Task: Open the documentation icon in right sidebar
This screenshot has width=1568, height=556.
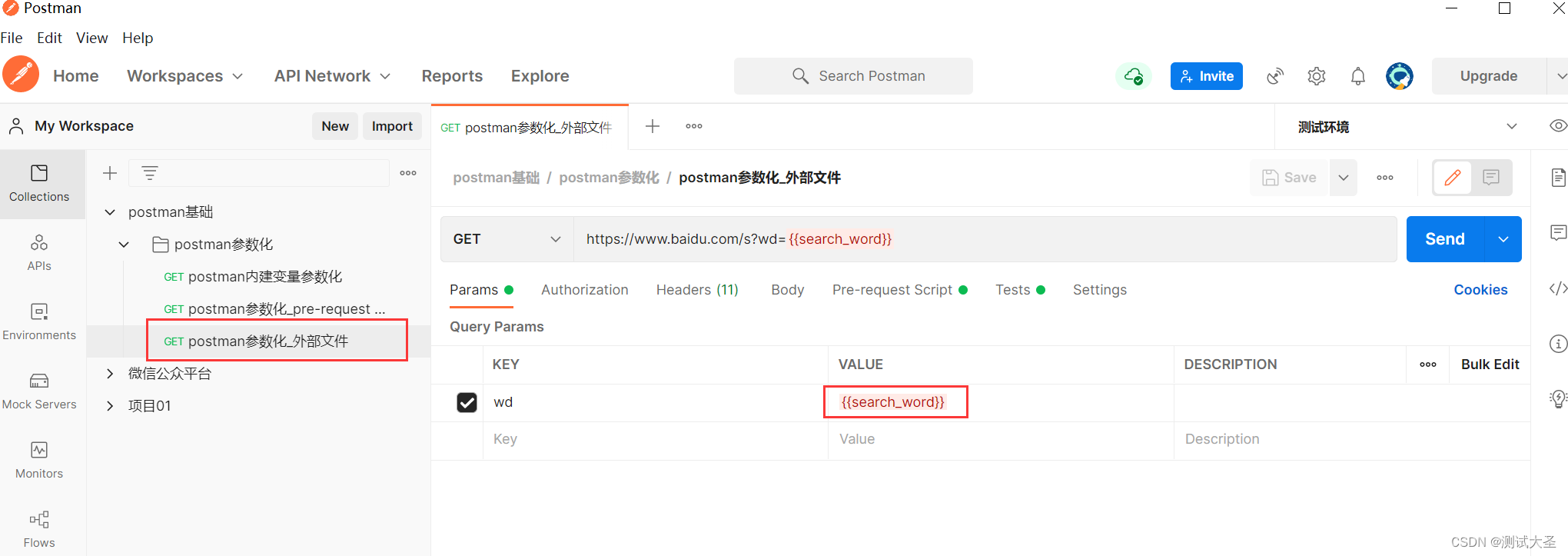Action: click(1558, 178)
